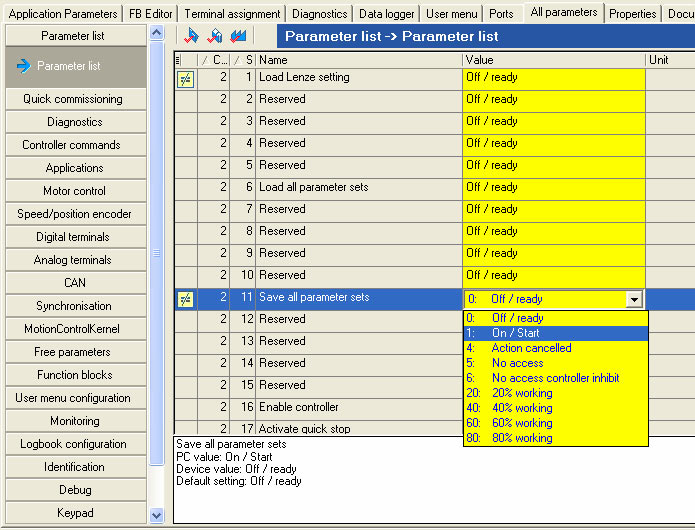Viewport: 695px width, 530px height.
Task: Click the sidebar scroll up arrow
Action: 156,33
